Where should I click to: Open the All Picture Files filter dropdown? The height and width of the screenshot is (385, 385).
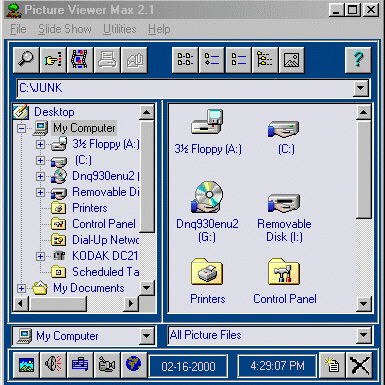coord(364,335)
